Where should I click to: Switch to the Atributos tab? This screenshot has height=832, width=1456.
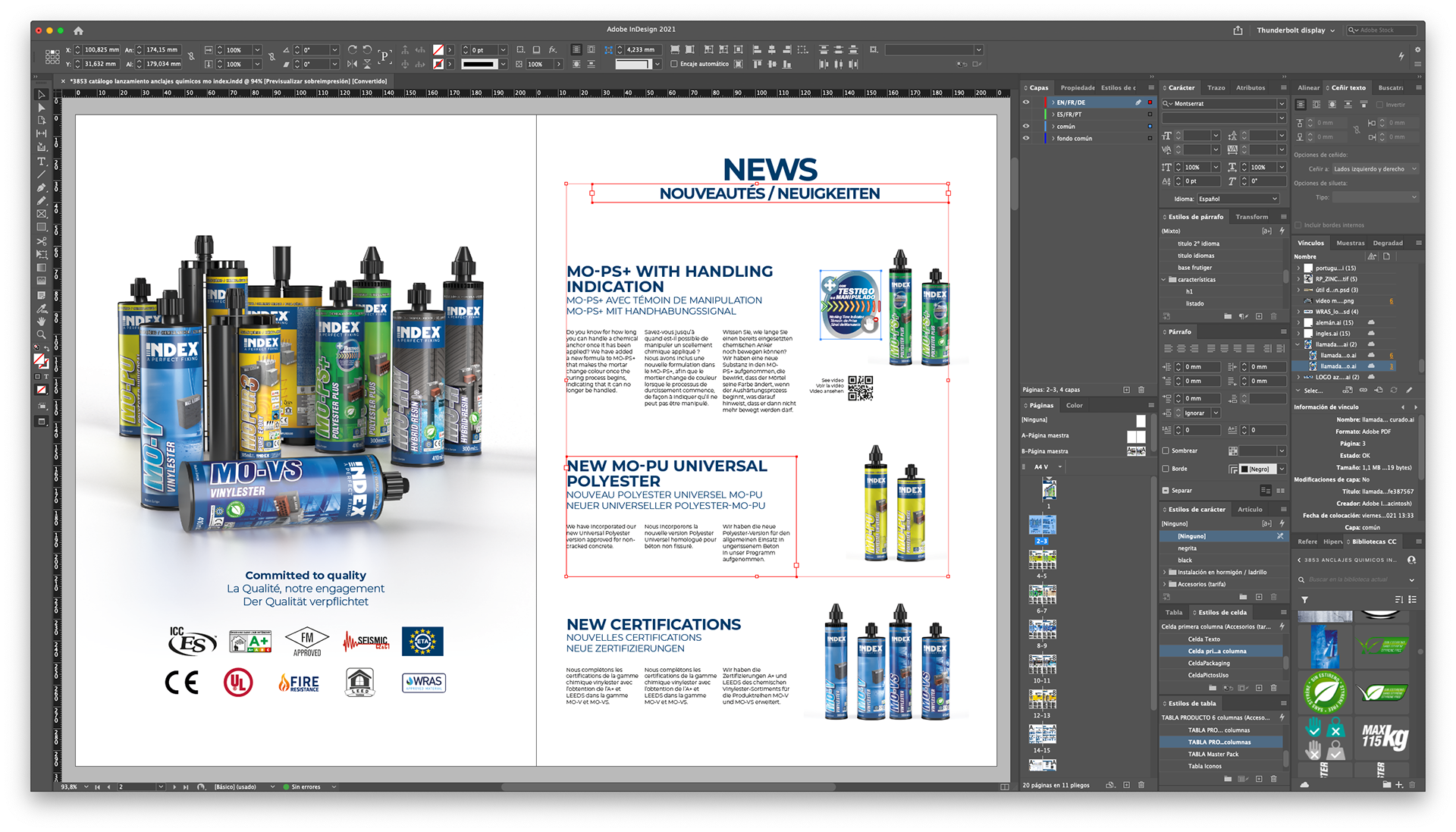[1250, 88]
